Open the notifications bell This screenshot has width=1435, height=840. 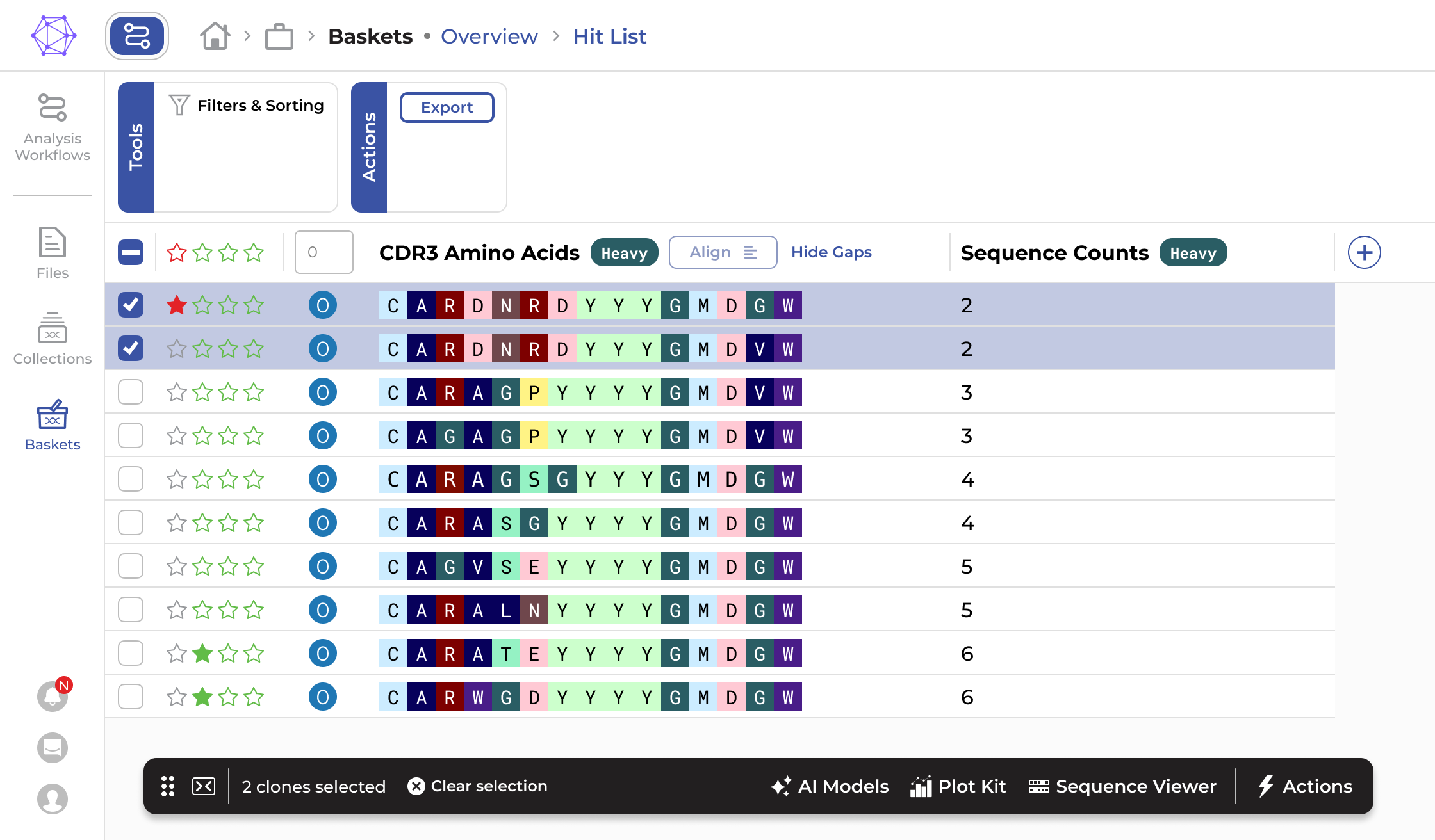53,695
